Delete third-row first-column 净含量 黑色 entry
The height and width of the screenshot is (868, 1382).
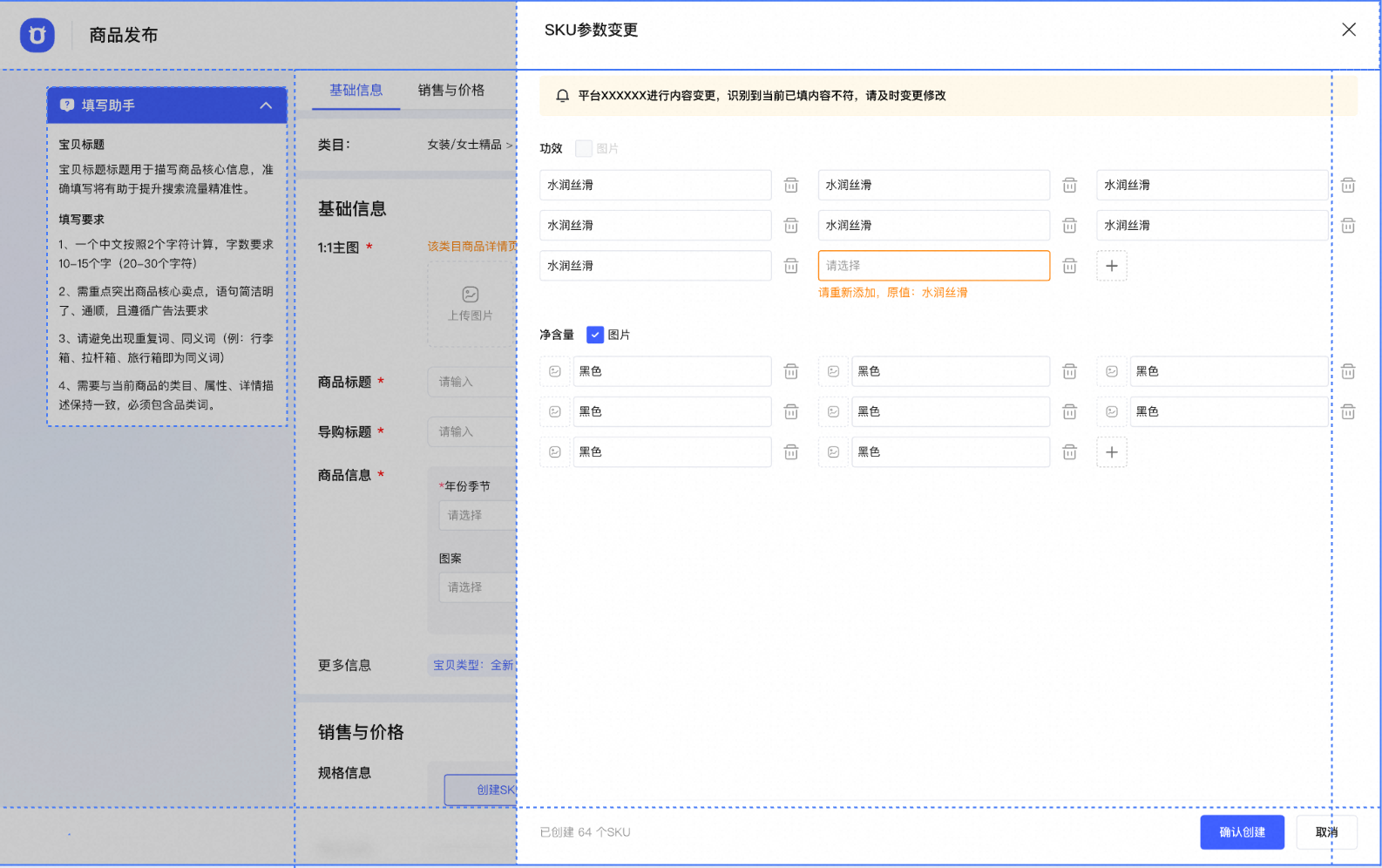tap(791, 452)
